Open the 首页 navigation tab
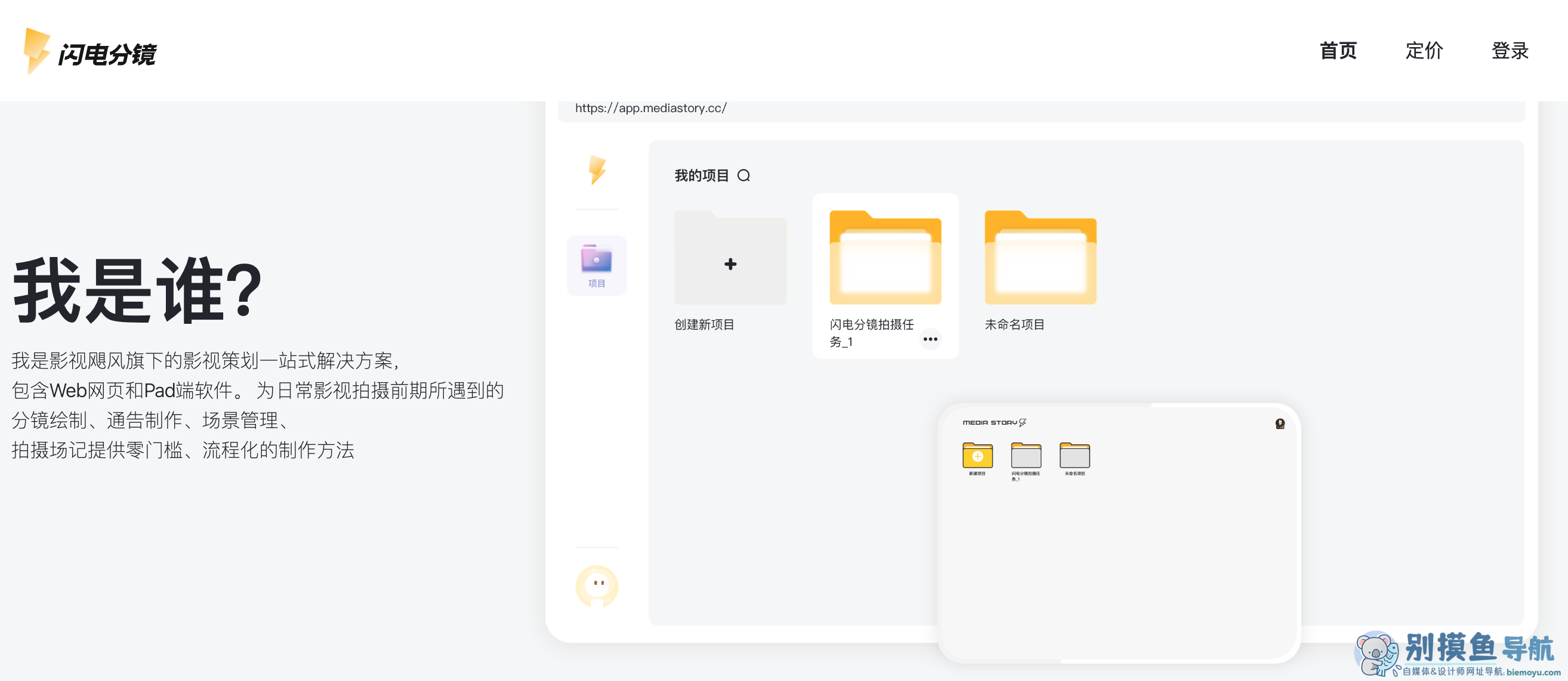 [1337, 51]
